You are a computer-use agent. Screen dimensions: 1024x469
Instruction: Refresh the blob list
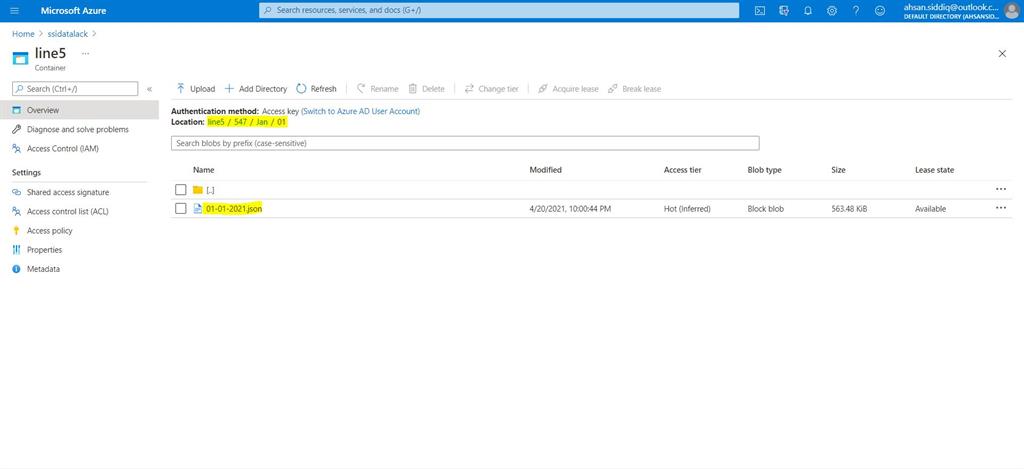(316, 89)
